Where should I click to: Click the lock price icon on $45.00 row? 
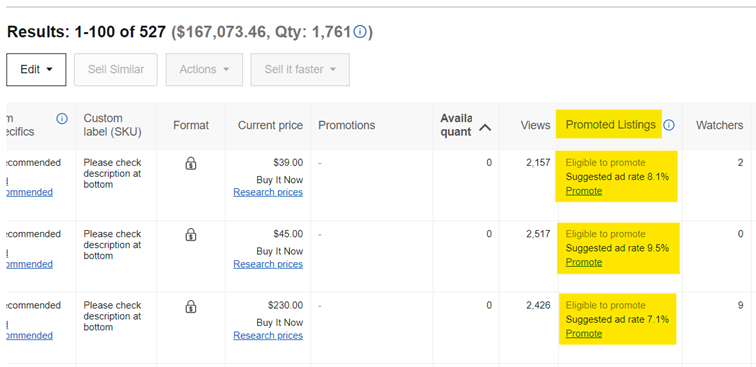tap(191, 235)
